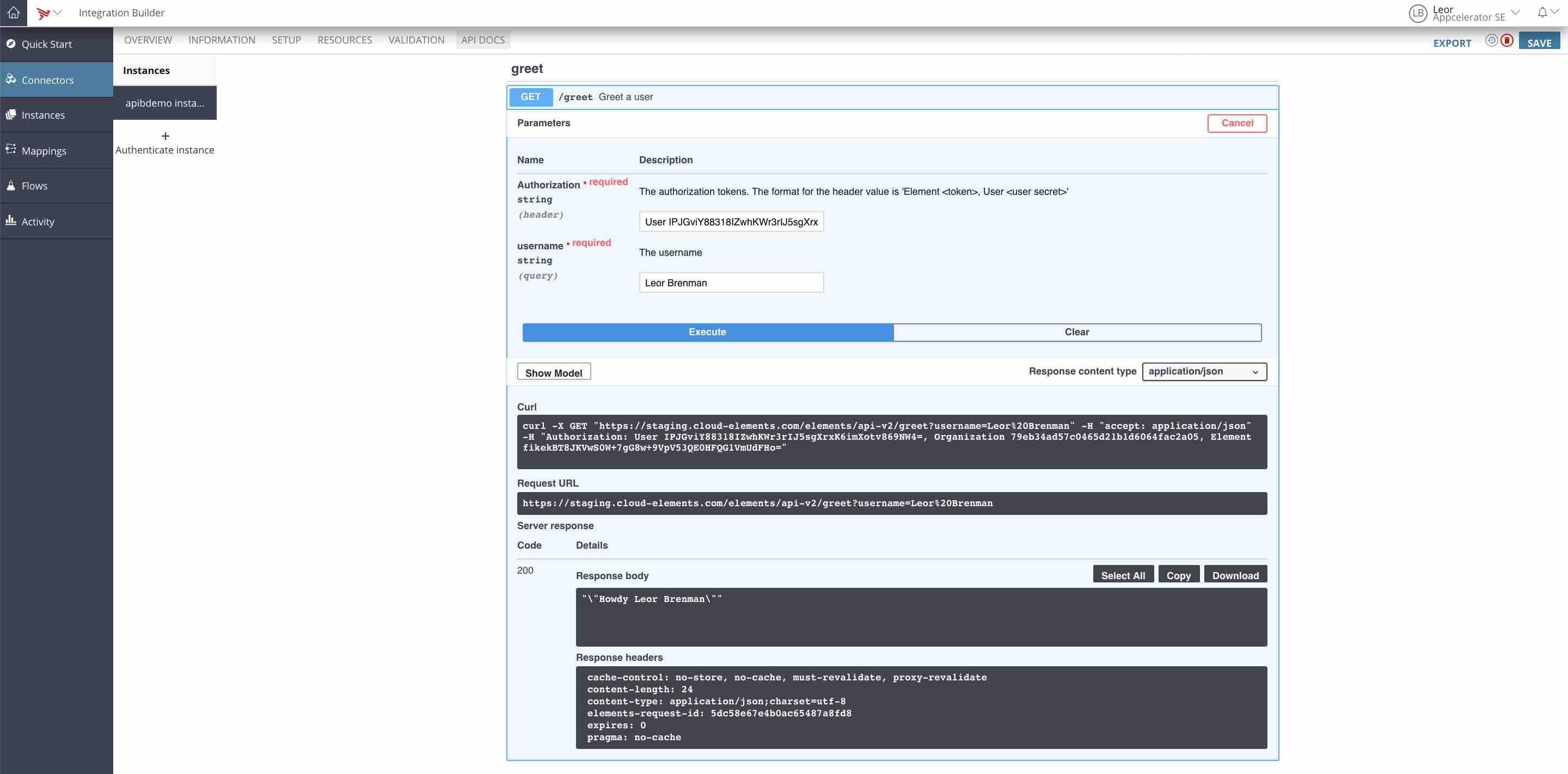
Task: Open Flows from the sidebar
Action: pyautogui.click(x=34, y=186)
